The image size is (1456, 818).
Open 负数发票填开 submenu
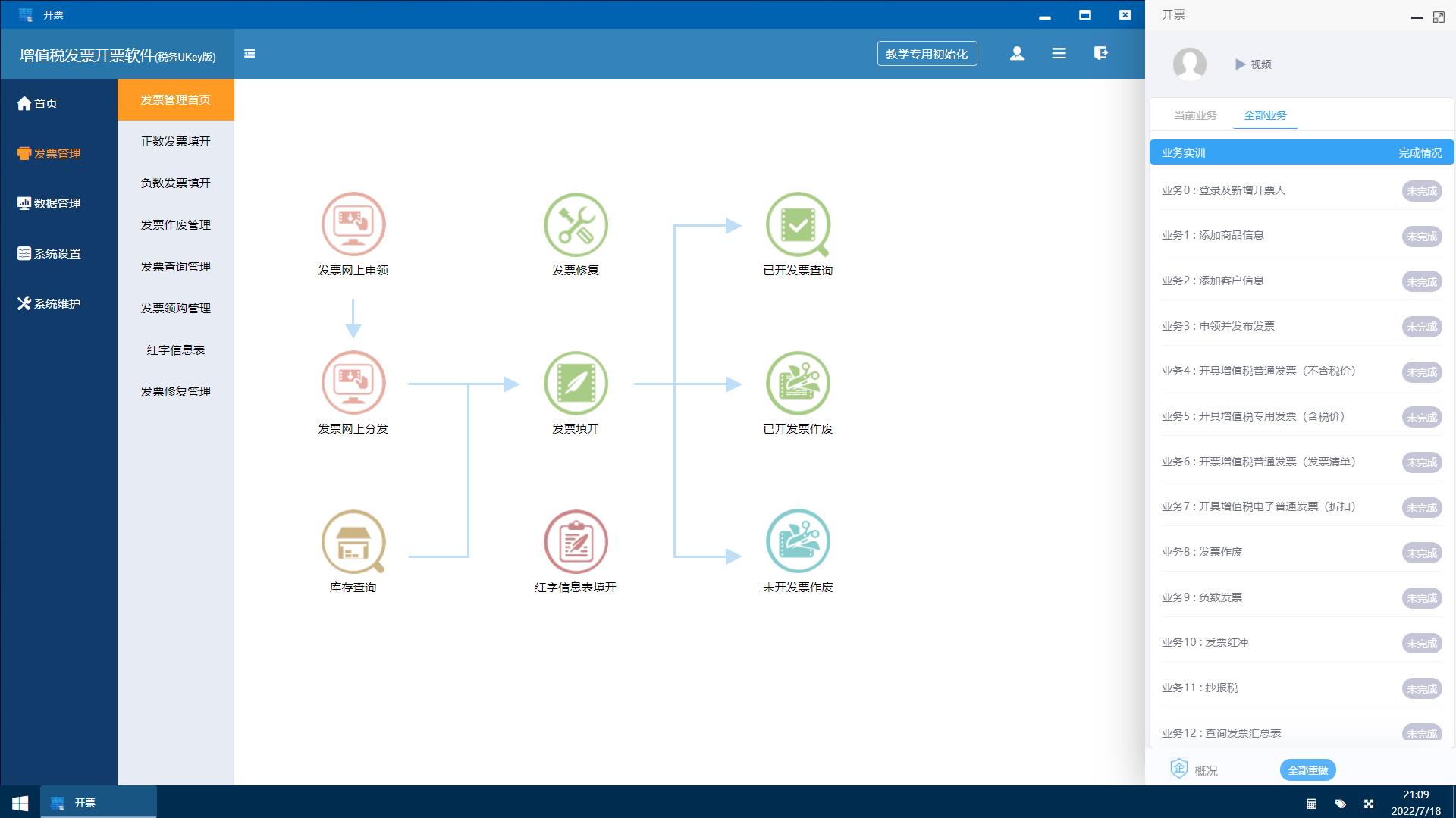coord(176,183)
